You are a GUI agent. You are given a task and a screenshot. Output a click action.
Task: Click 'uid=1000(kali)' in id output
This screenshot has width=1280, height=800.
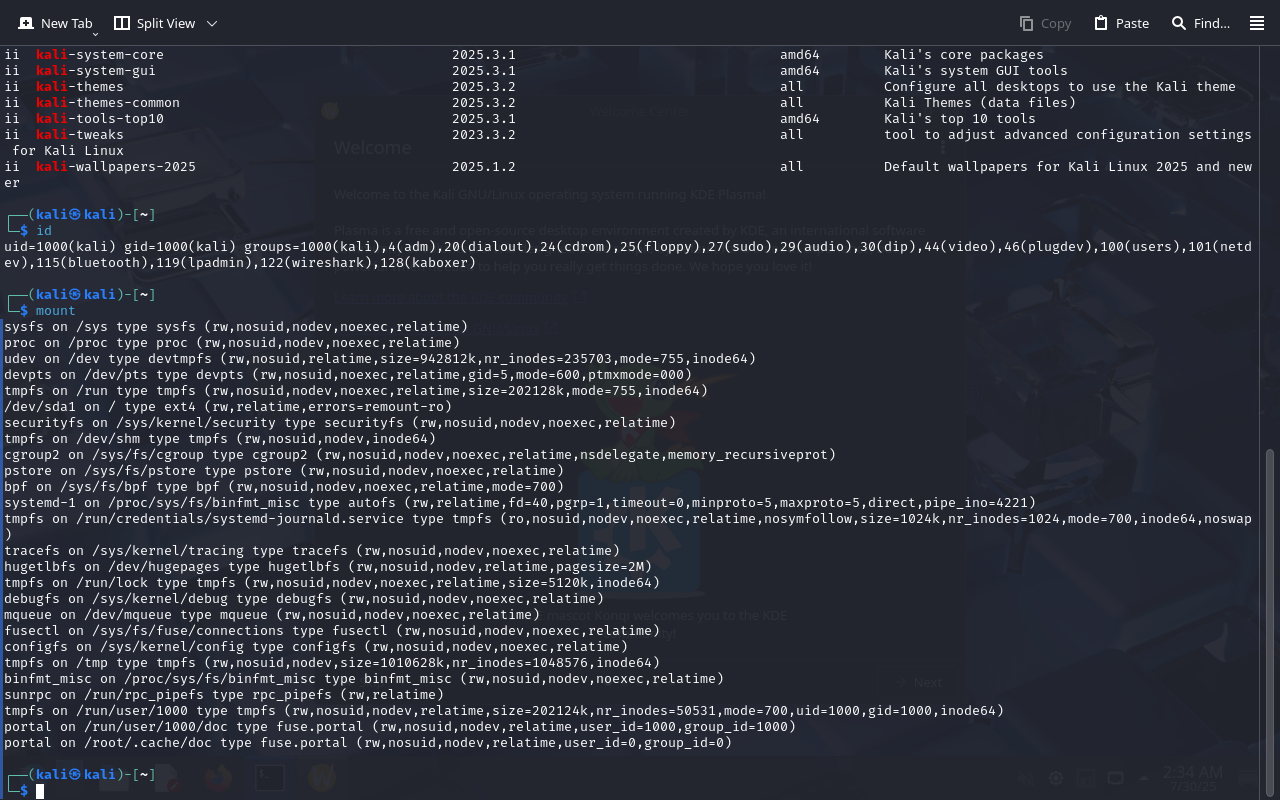point(60,247)
